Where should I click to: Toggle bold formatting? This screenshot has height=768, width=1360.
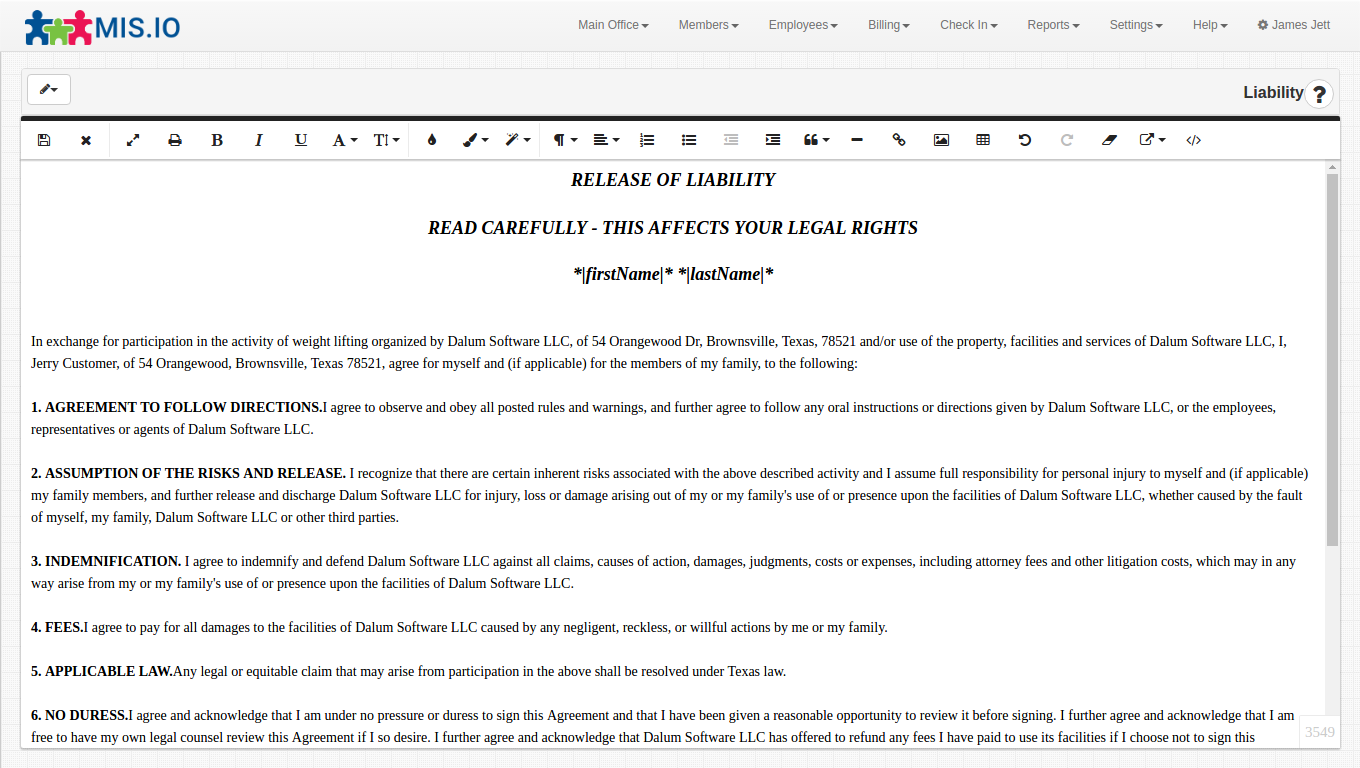point(217,140)
